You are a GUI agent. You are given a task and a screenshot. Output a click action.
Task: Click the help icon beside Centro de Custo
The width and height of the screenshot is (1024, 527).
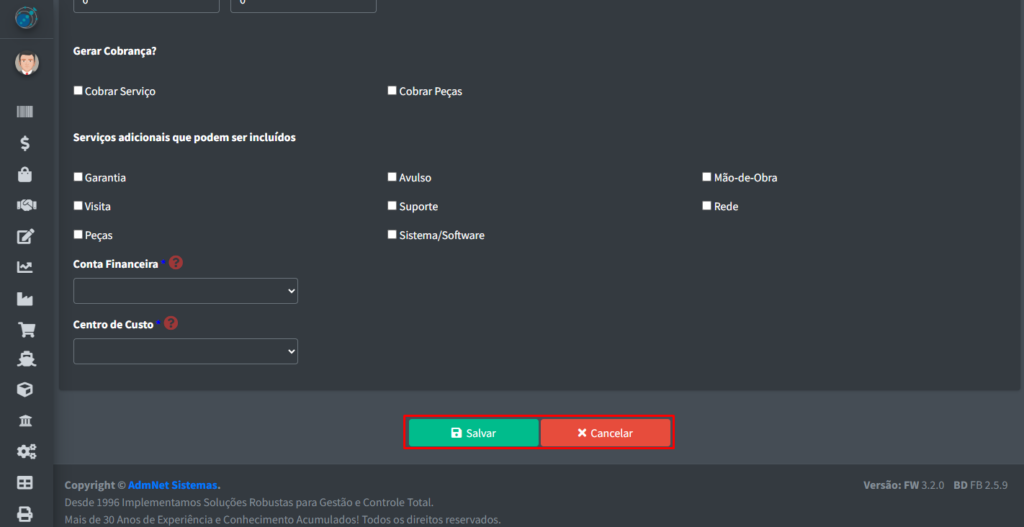click(171, 324)
